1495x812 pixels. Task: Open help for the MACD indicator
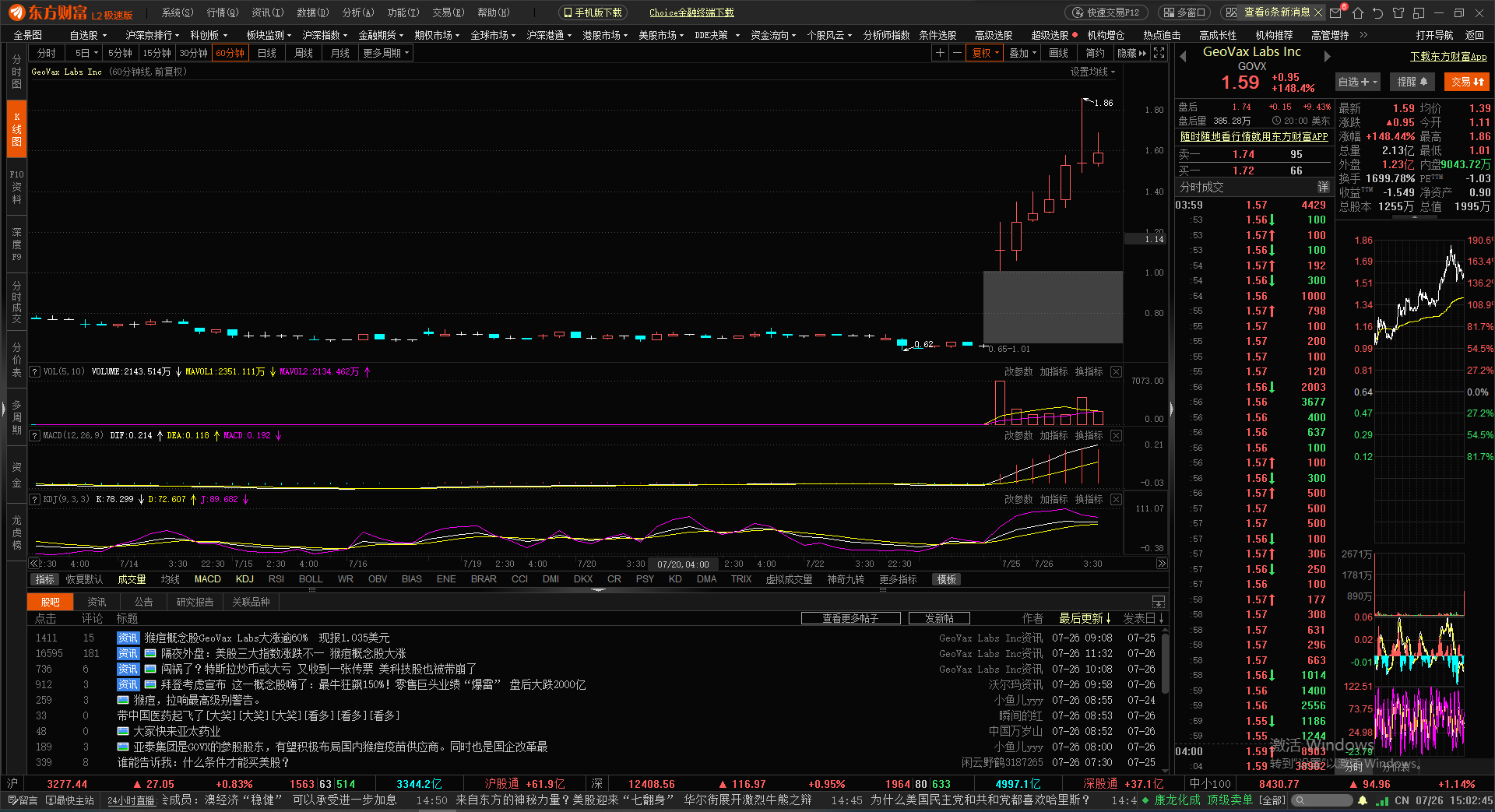35,436
